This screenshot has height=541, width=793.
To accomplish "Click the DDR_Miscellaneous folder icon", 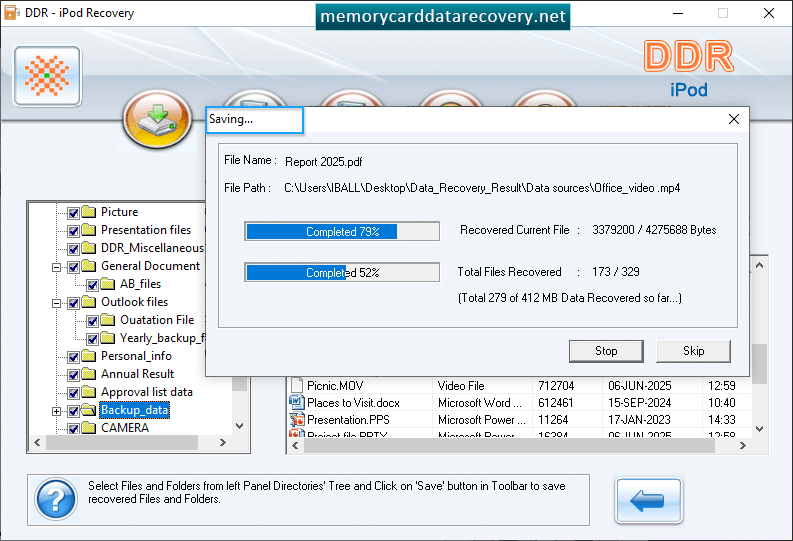I will pyautogui.click(x=89, y=248).
